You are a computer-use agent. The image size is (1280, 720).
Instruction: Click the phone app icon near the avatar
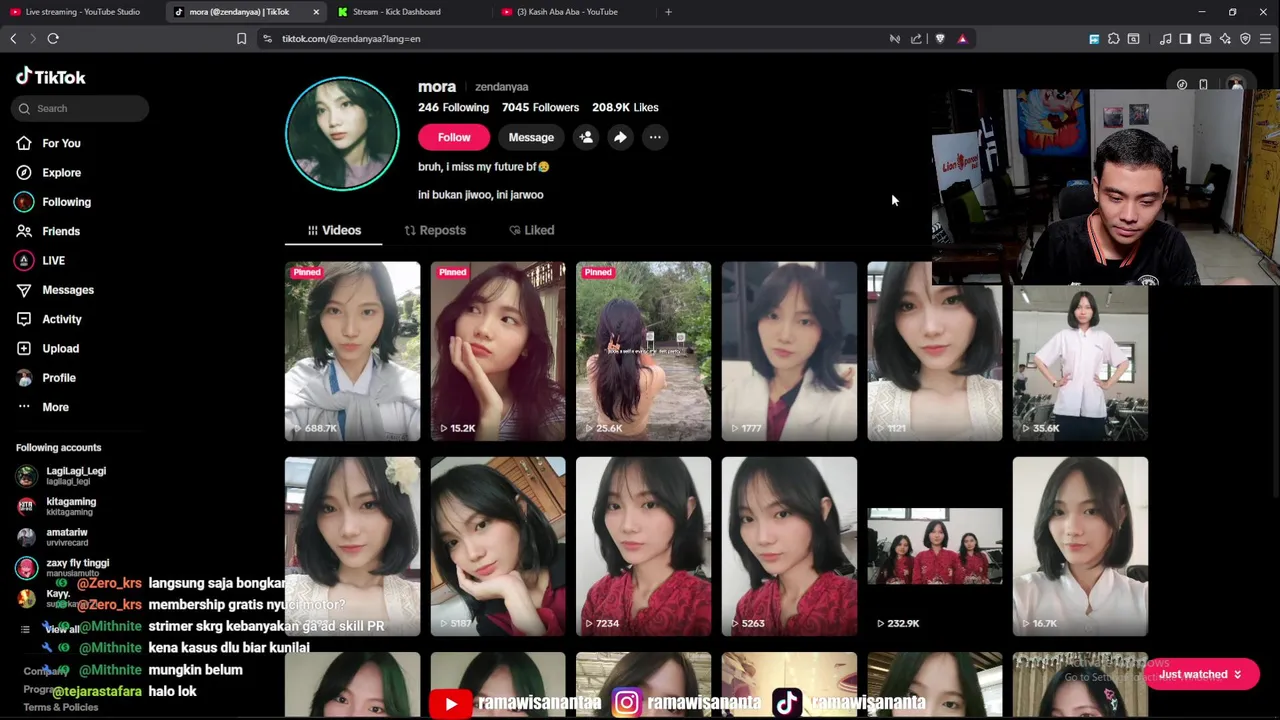tap(1203, 85)
